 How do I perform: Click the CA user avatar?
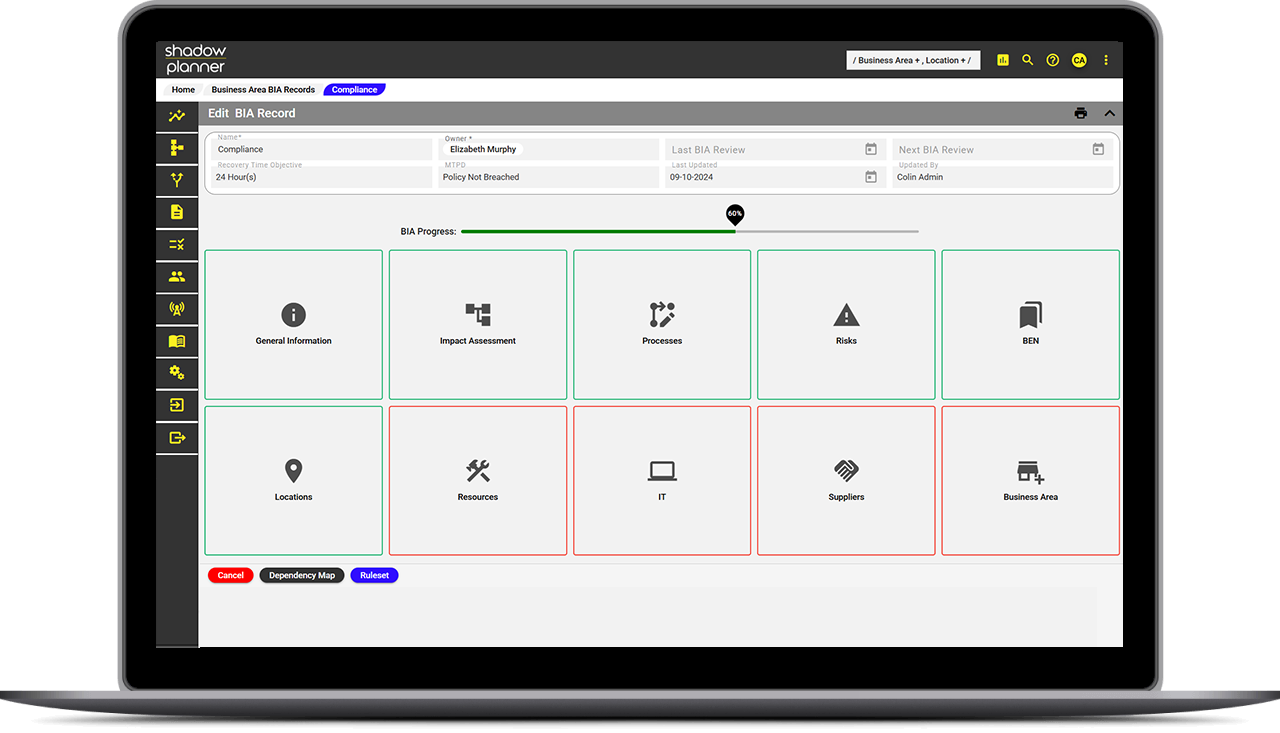pos(1078,60)
